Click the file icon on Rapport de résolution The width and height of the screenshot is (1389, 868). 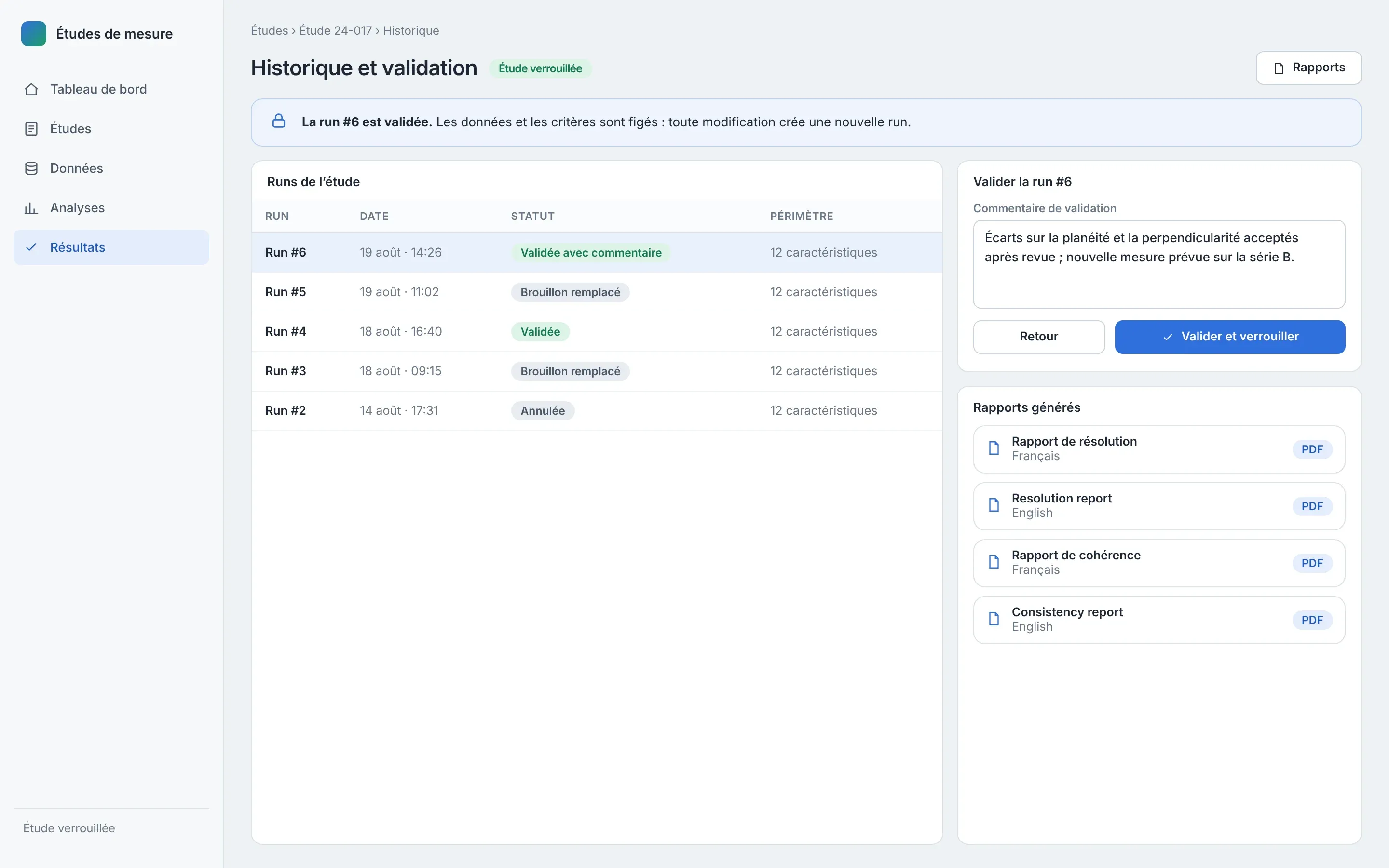(994, 448)
